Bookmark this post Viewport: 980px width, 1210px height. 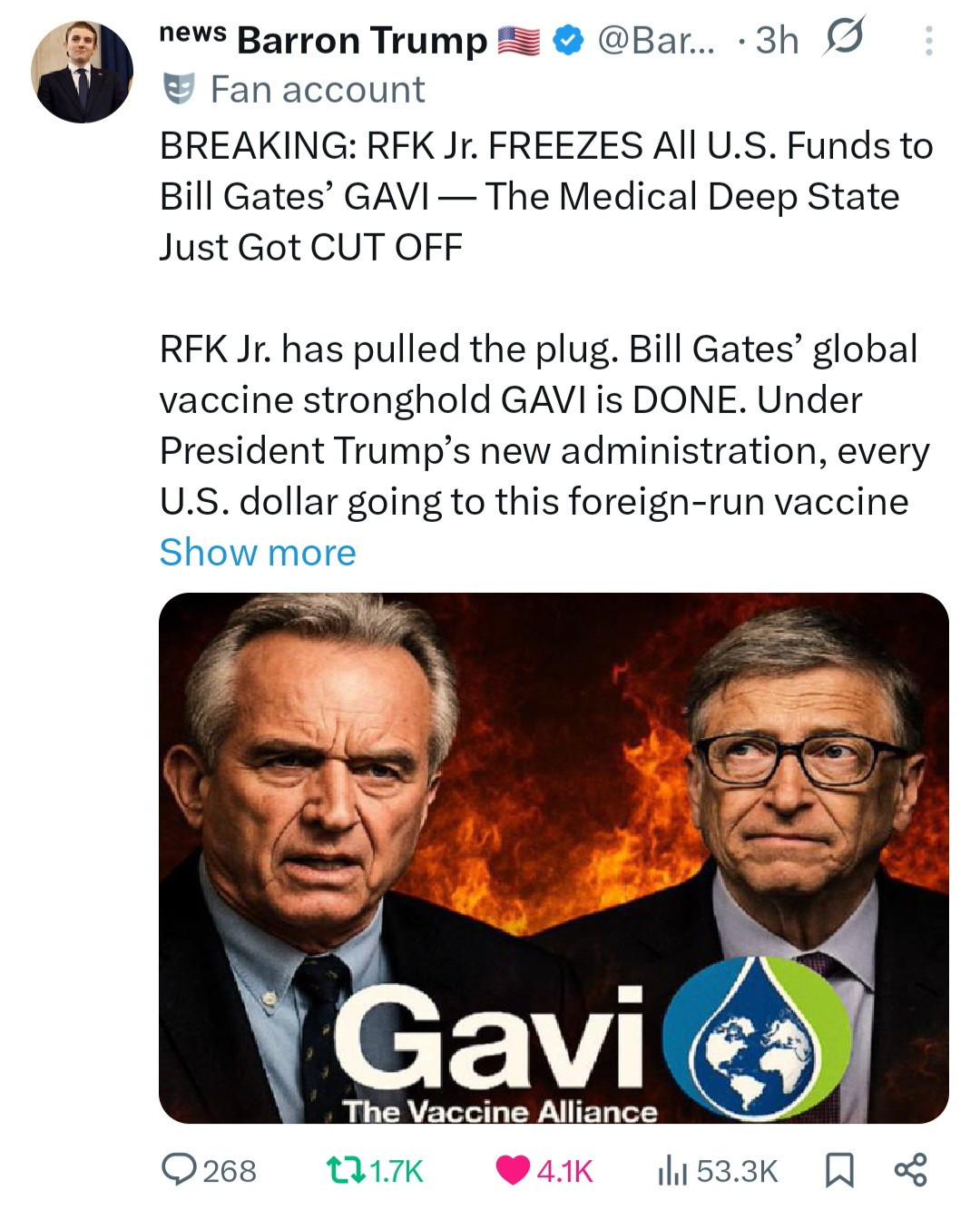point(838,1170)
